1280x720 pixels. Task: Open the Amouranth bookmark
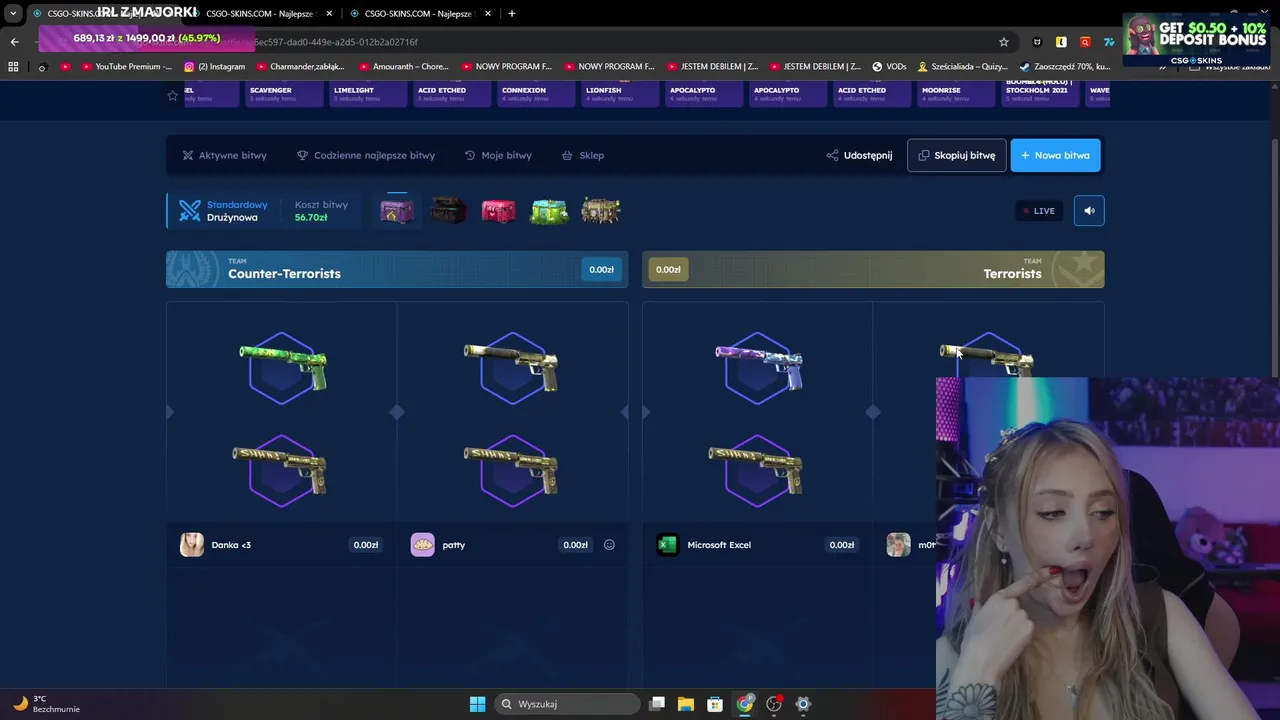click(x=404, y=67)
